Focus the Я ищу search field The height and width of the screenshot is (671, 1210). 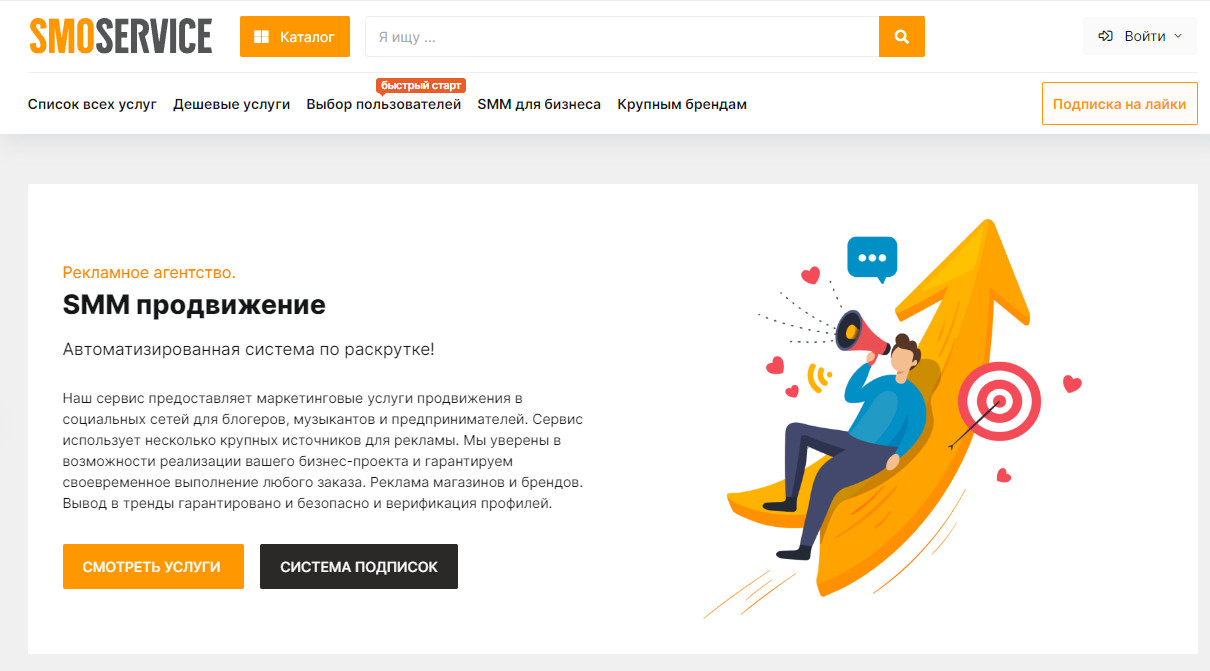pyautogui.click(x=622, y=37)
